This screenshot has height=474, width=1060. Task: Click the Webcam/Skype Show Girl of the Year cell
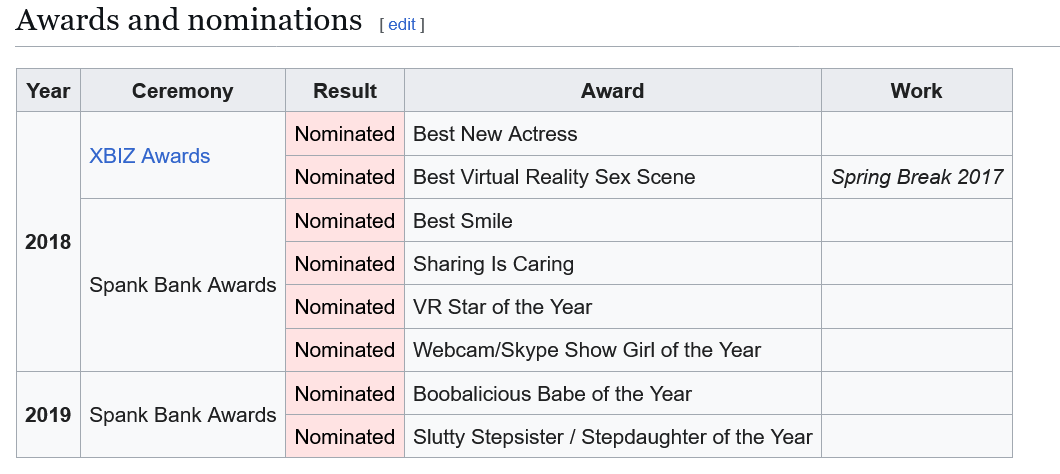point(587,350)
